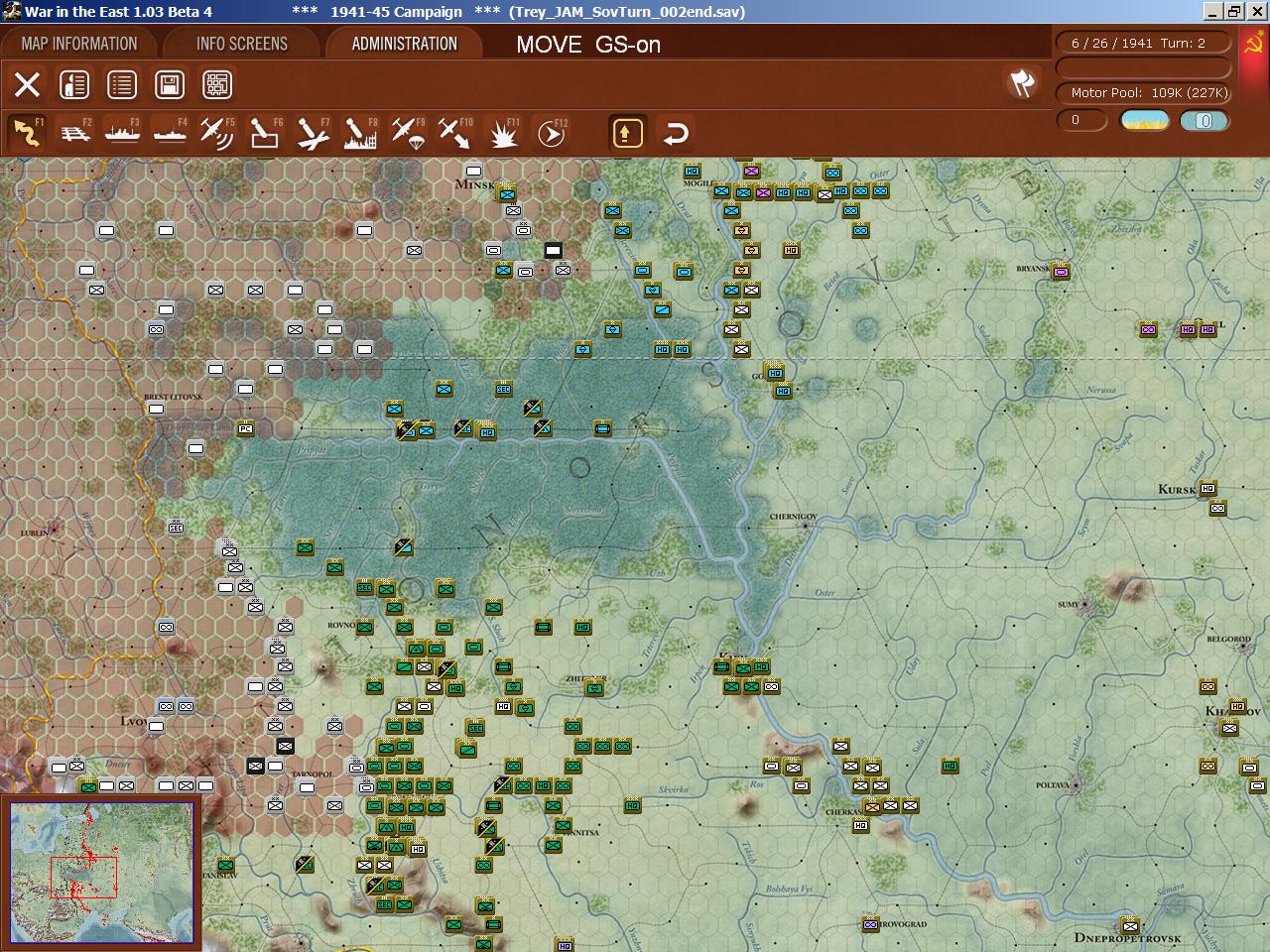Select the F5 air recon mode icon
Viewport: 1270px width, 952px height.
point(217,133)
